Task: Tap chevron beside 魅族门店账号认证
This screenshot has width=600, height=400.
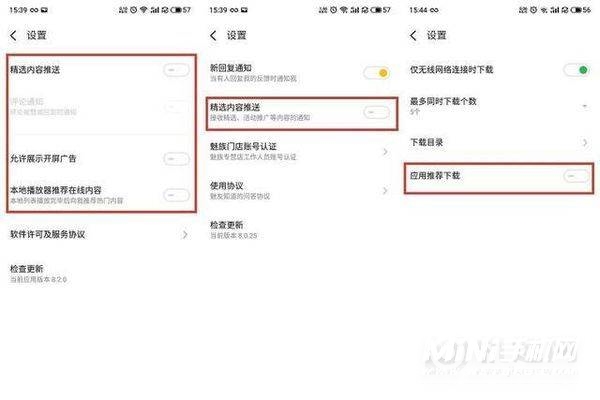Action: [385, 152]
